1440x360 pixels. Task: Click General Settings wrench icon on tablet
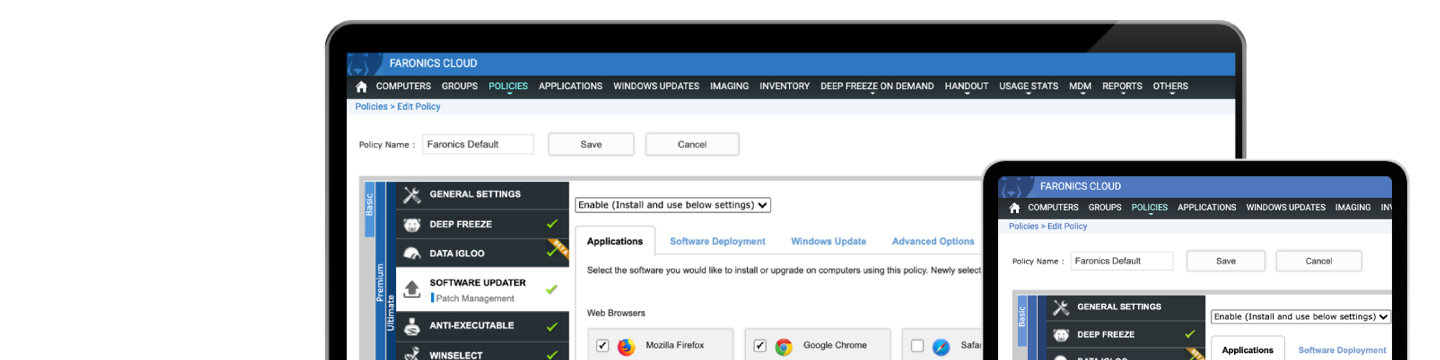1061,307
